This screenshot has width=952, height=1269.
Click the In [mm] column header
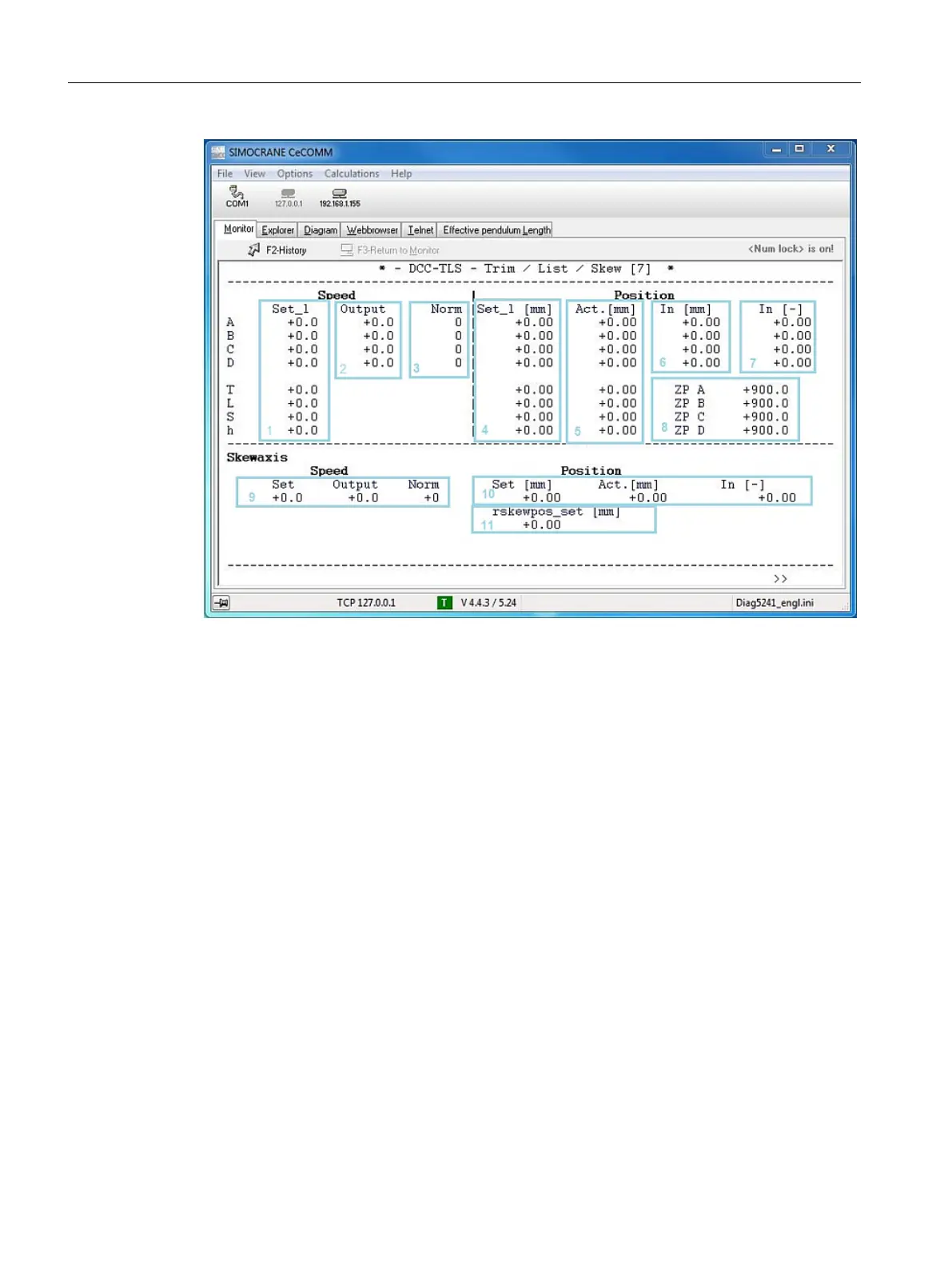tap(685, 309)
